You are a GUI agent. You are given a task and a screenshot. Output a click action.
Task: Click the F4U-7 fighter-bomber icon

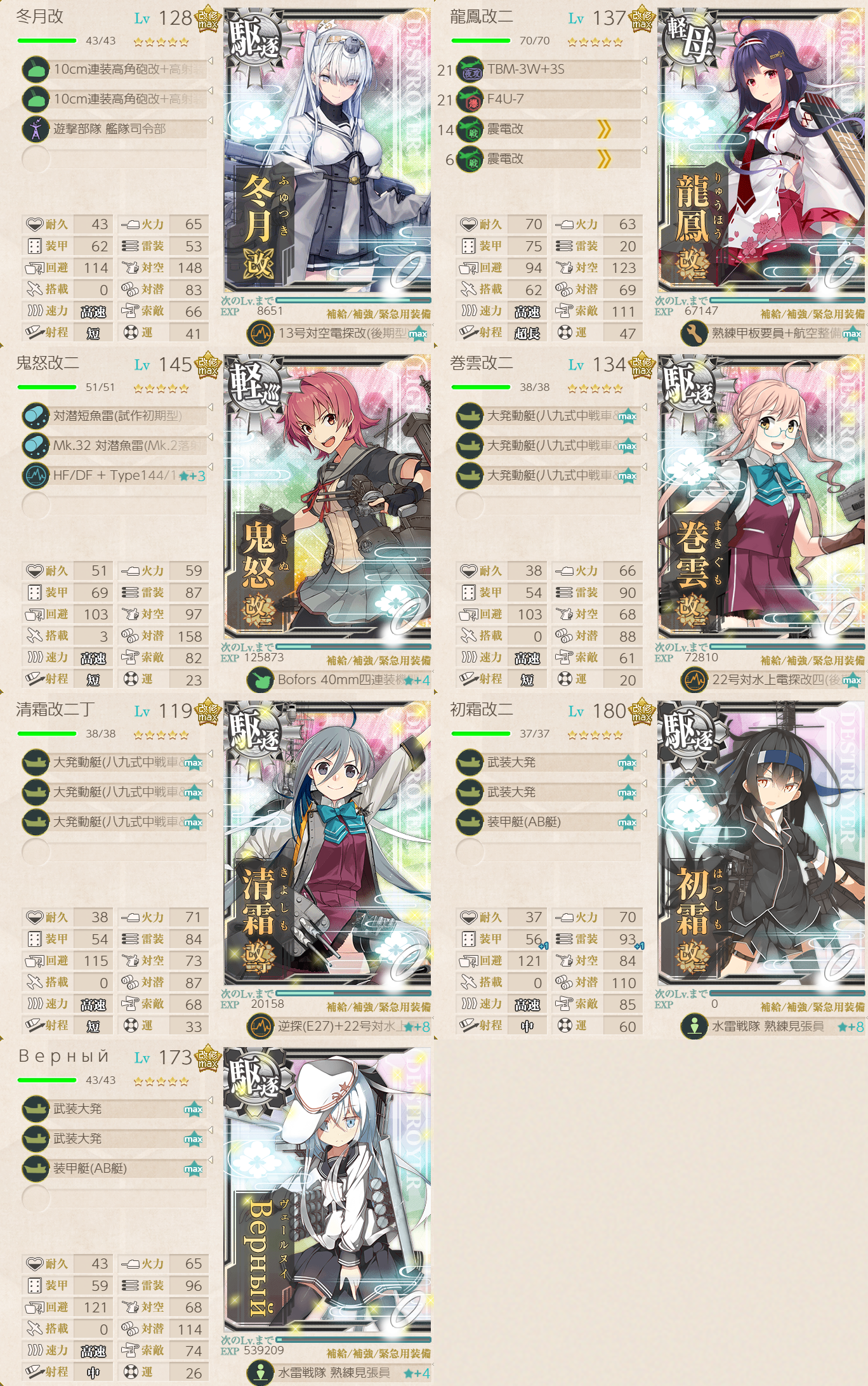coord(470,99)
